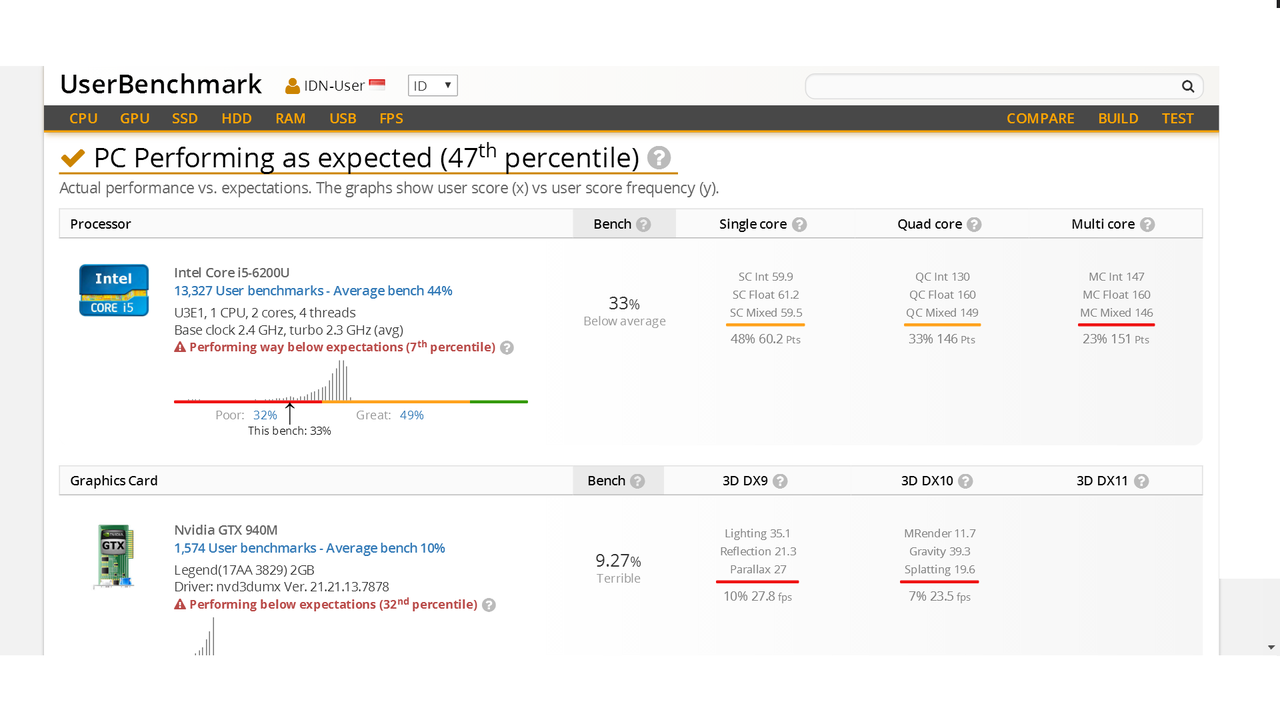The height and width of the screenshot is (720, 1280).
Task: Click Intel Core i5-6200U name
Action: point(232,273)
